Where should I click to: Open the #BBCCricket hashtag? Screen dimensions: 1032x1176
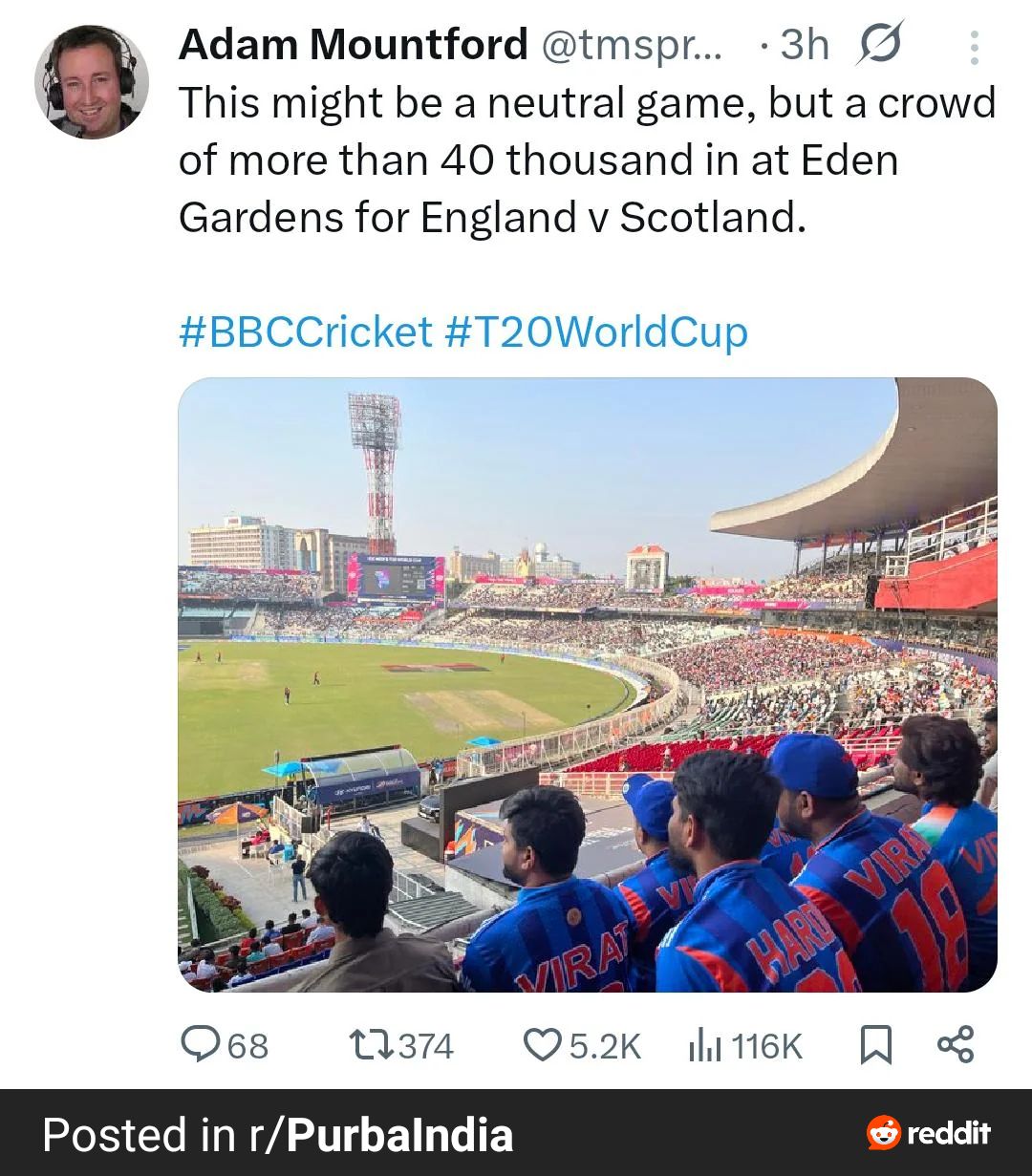pos(305,331)
